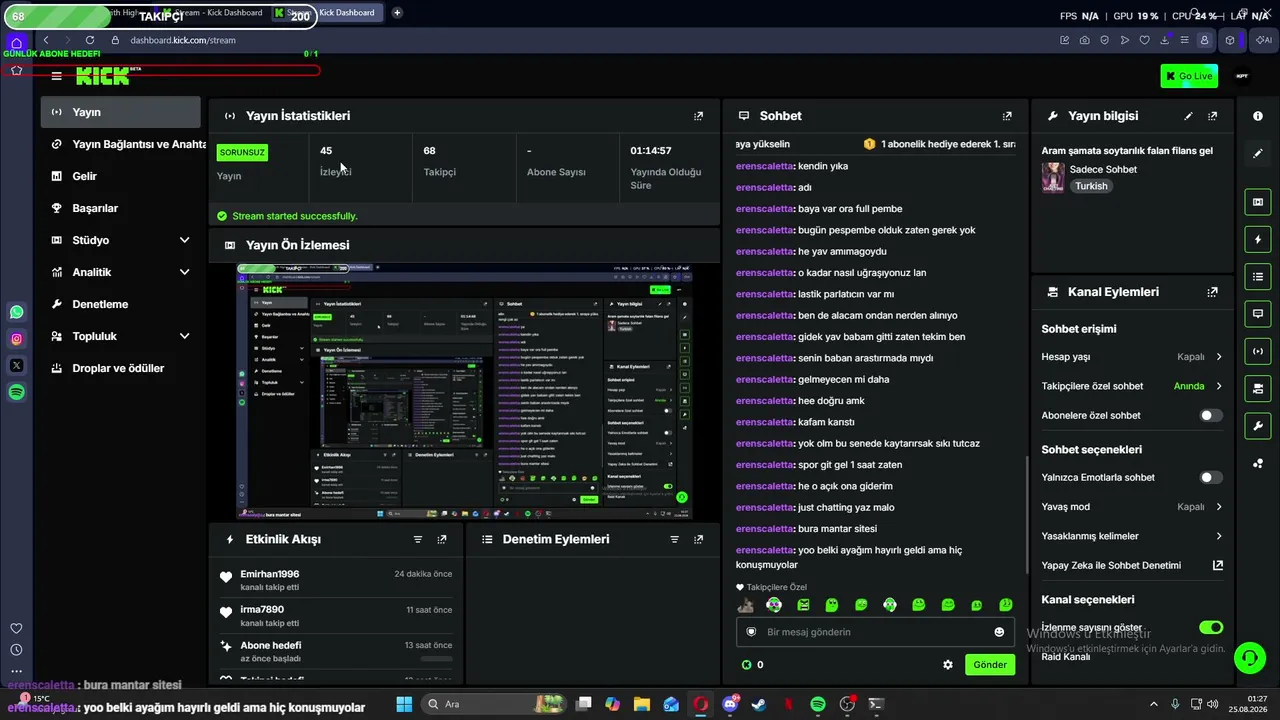This screenshot has height=720, width=1280.
Task: Click the pencil icon in right toolbar
Action: click(x=1258, y=154)
